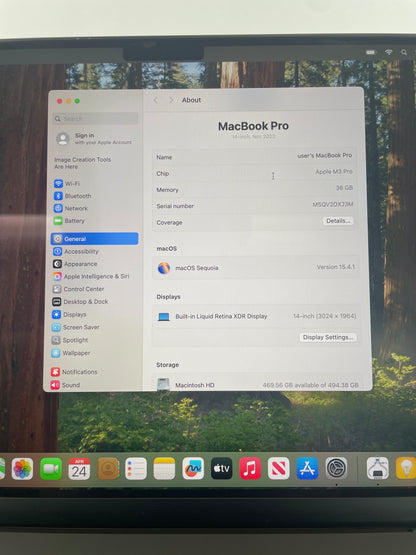Click System Settings icon in Dock

[x=336, y=468]
